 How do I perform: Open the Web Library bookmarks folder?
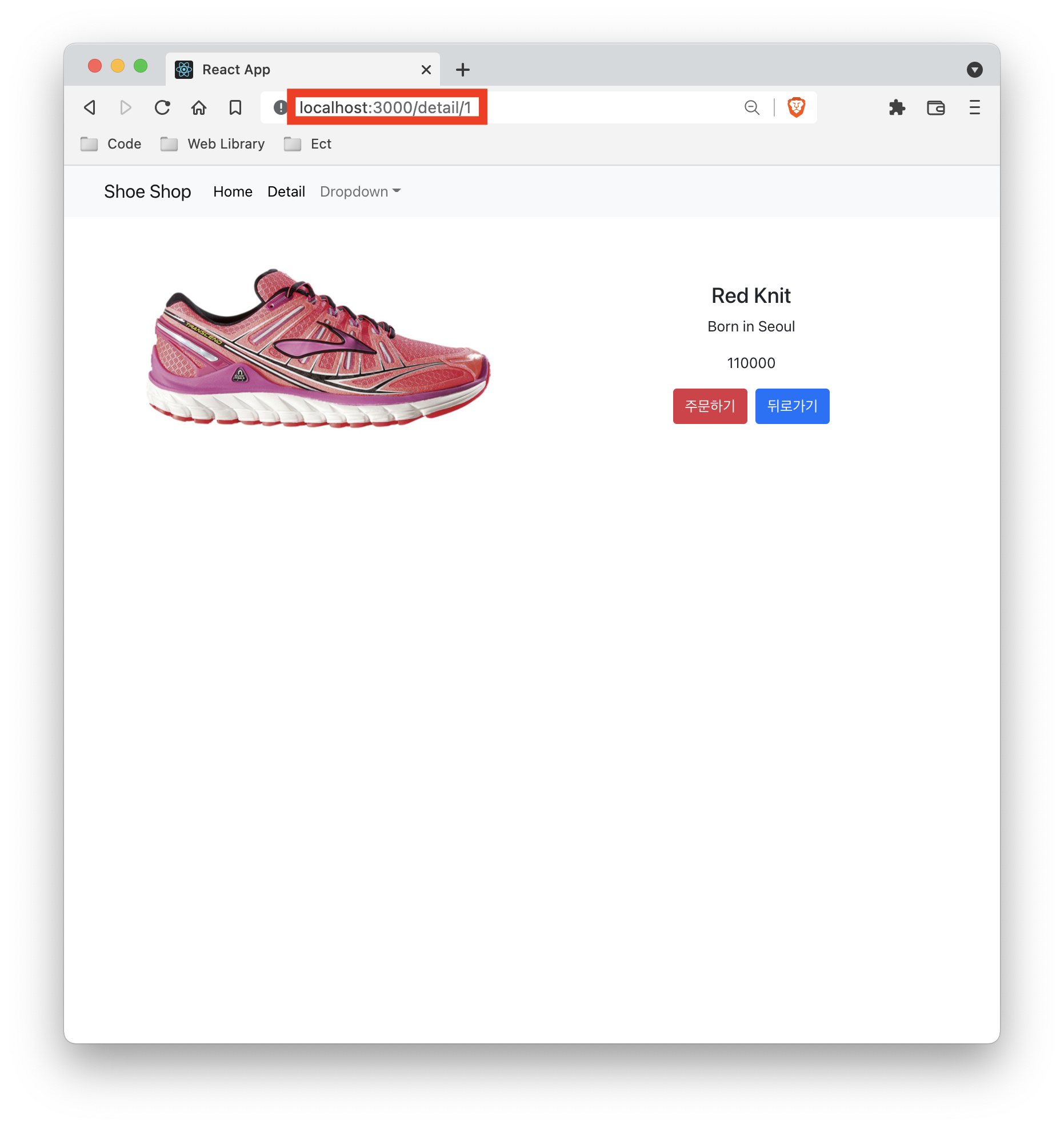(x=213, y=144)
